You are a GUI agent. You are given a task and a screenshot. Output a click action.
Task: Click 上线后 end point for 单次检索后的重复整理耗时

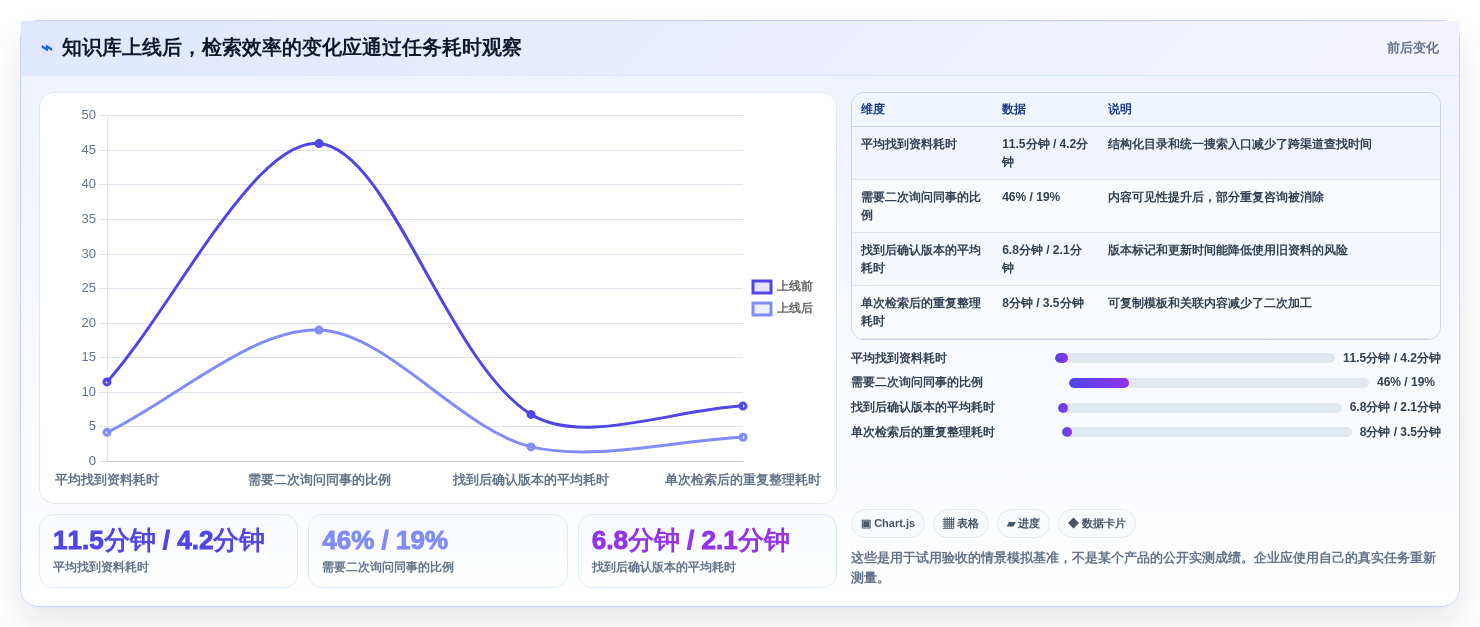(x=743, y=437)
